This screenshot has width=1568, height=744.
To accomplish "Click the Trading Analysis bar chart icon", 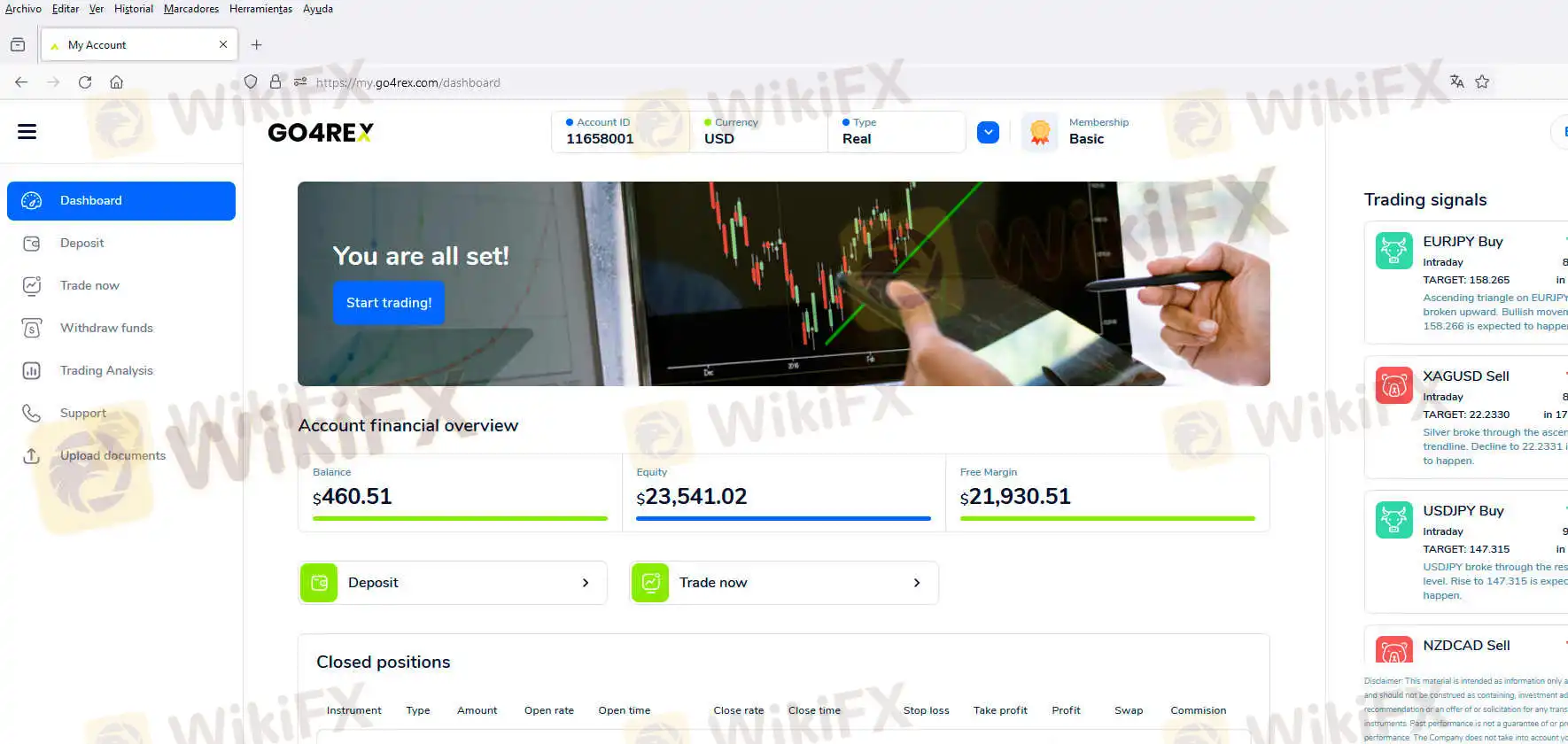I will tap(31, 371).
